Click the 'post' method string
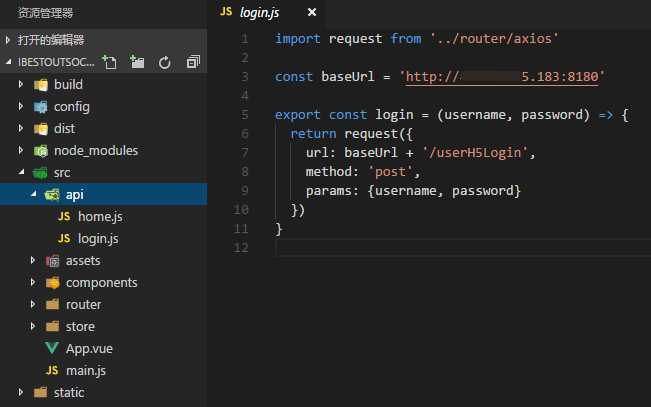 pos(391,172)
